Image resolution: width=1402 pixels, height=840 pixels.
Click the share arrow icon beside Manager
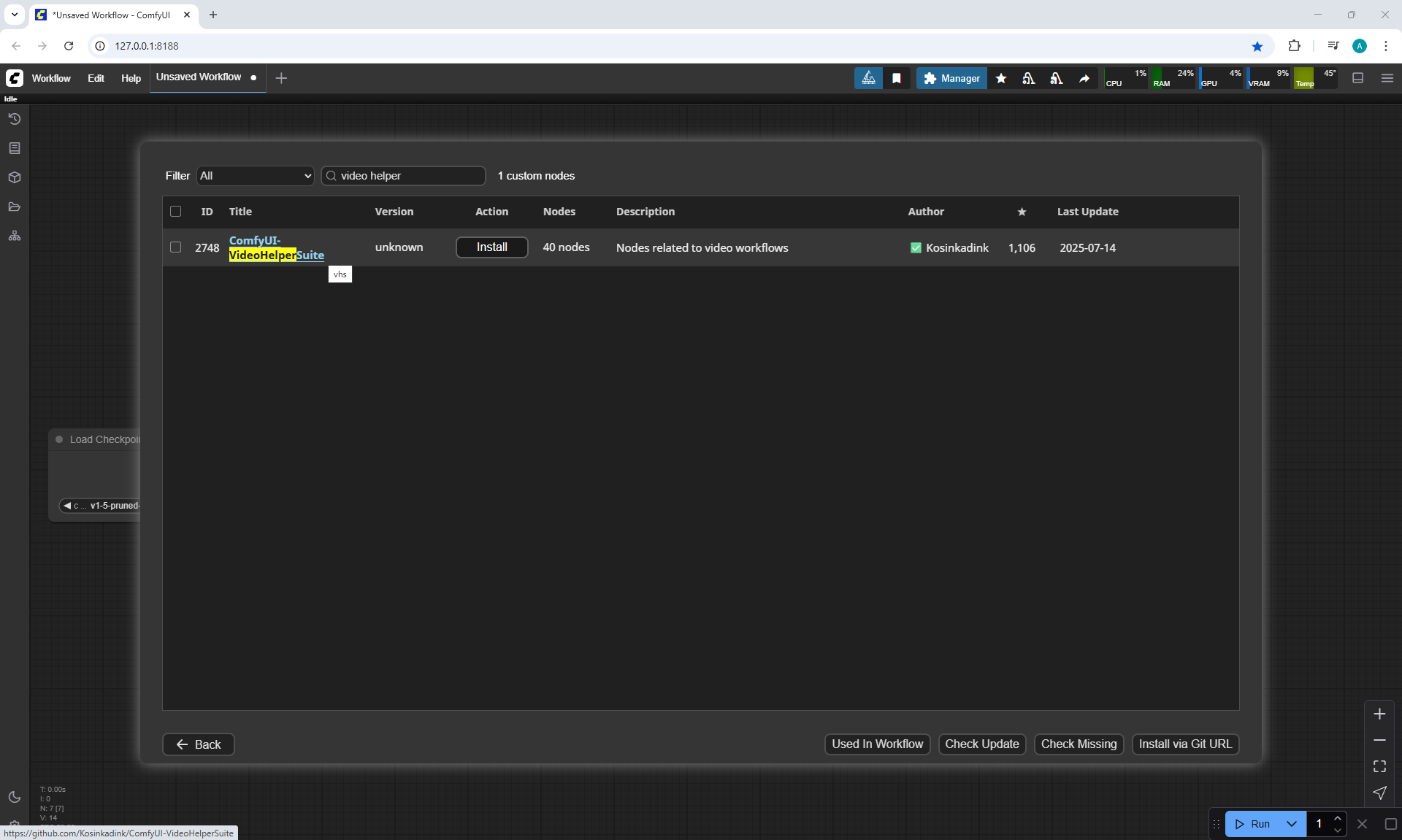click(x=1084, y=78)
